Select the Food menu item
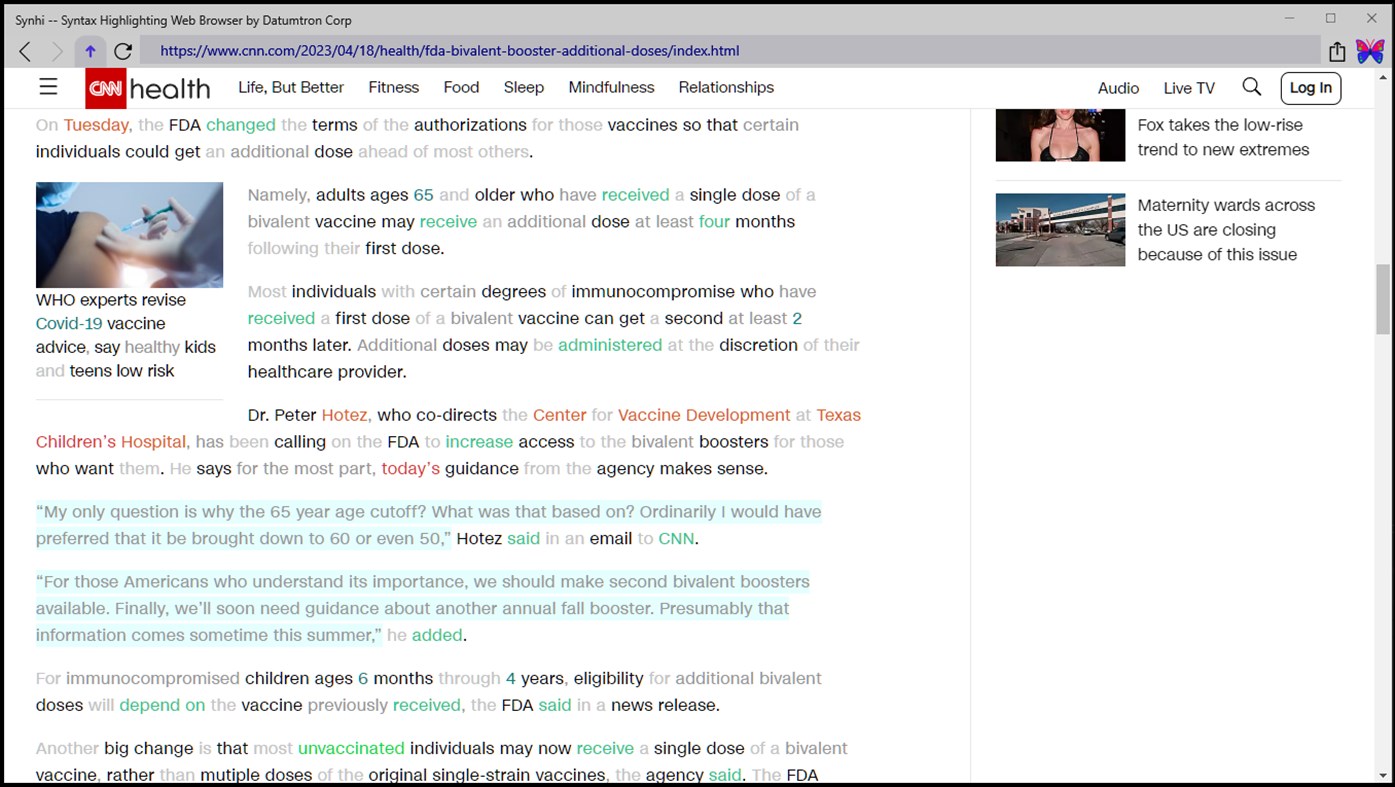Viewport: 1395px width, 787px height. coord(461,88)
